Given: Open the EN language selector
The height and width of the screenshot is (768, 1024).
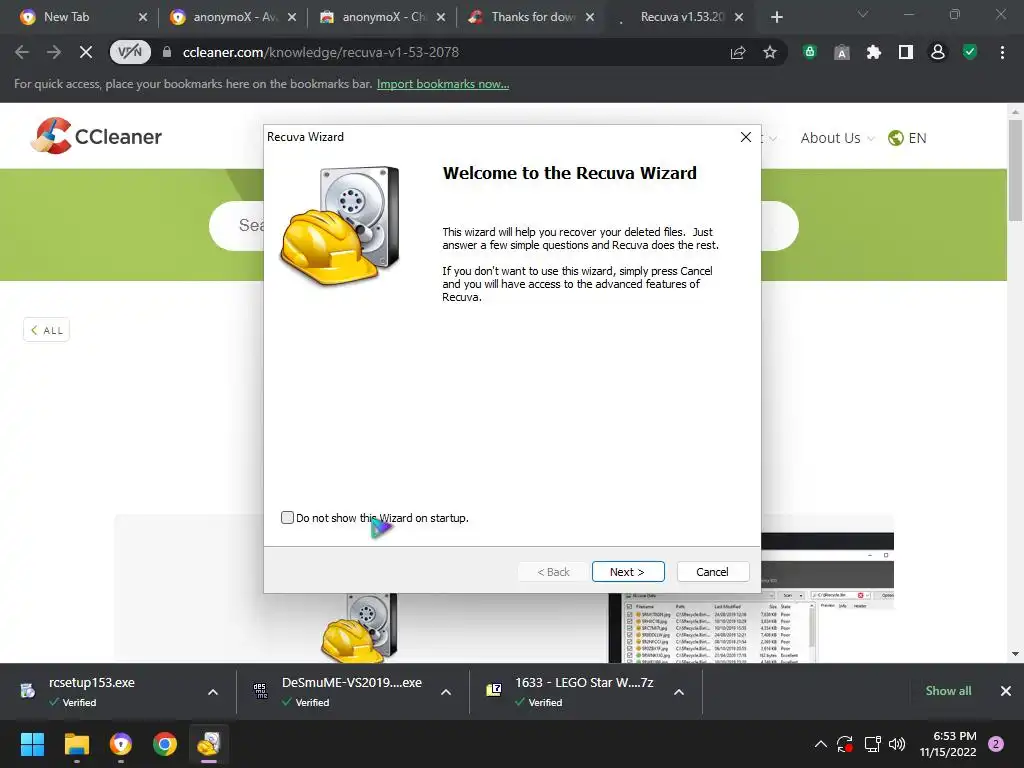Looking at the screenshot, I should click(x=907, y=138).
